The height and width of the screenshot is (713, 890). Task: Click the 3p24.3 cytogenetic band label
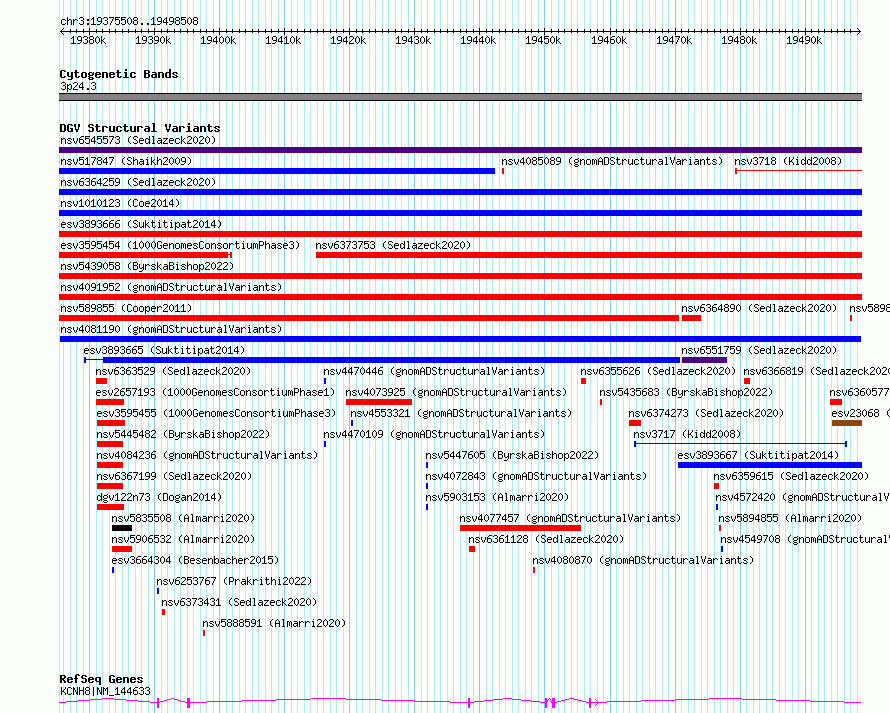pos(78,86)
